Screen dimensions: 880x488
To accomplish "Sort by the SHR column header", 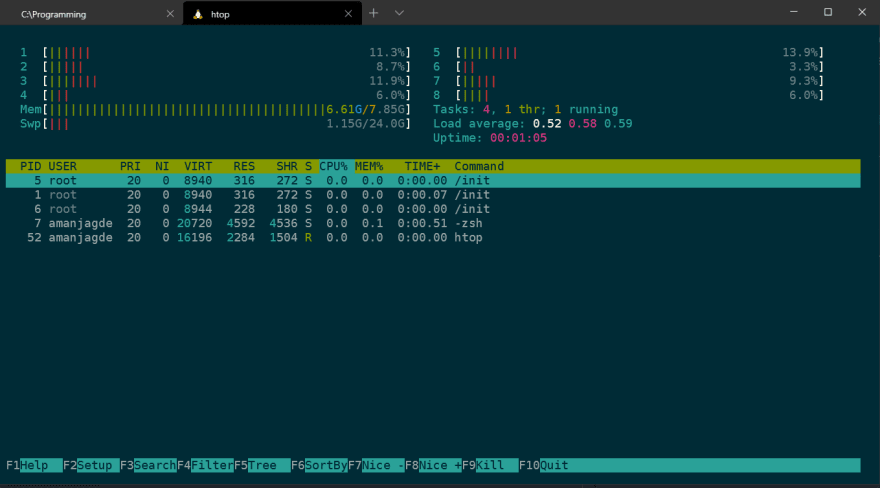I will pos(287,166).
